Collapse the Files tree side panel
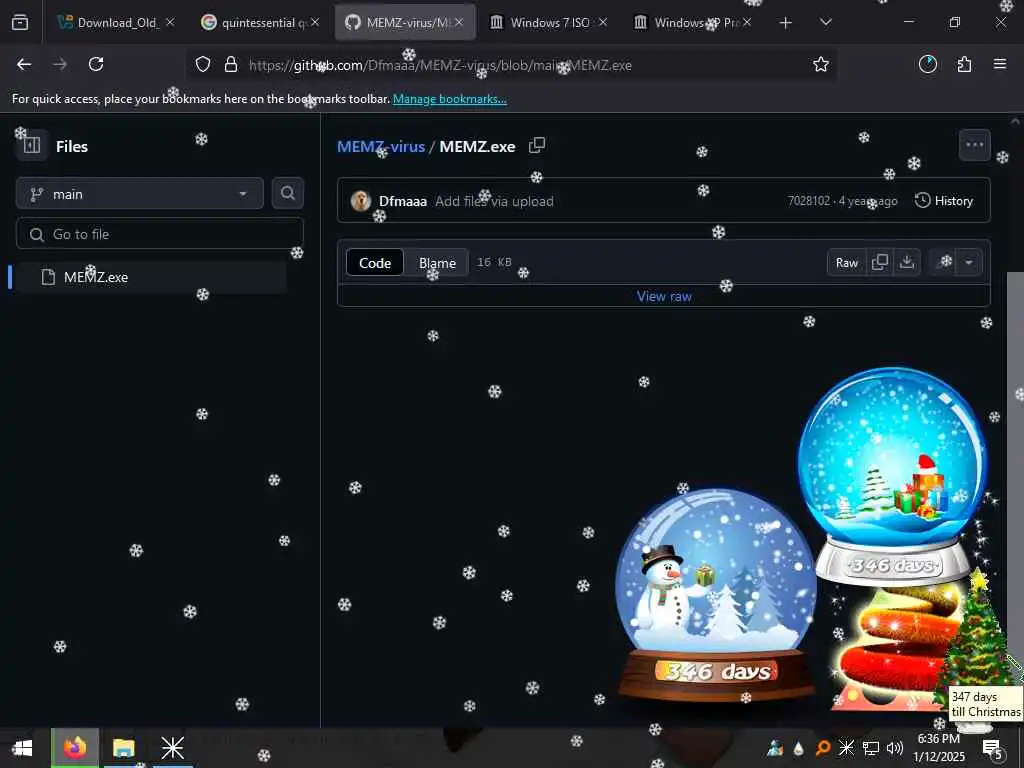Image resolution: width=1024 pixels, height=768 pixels. (32, 145)
